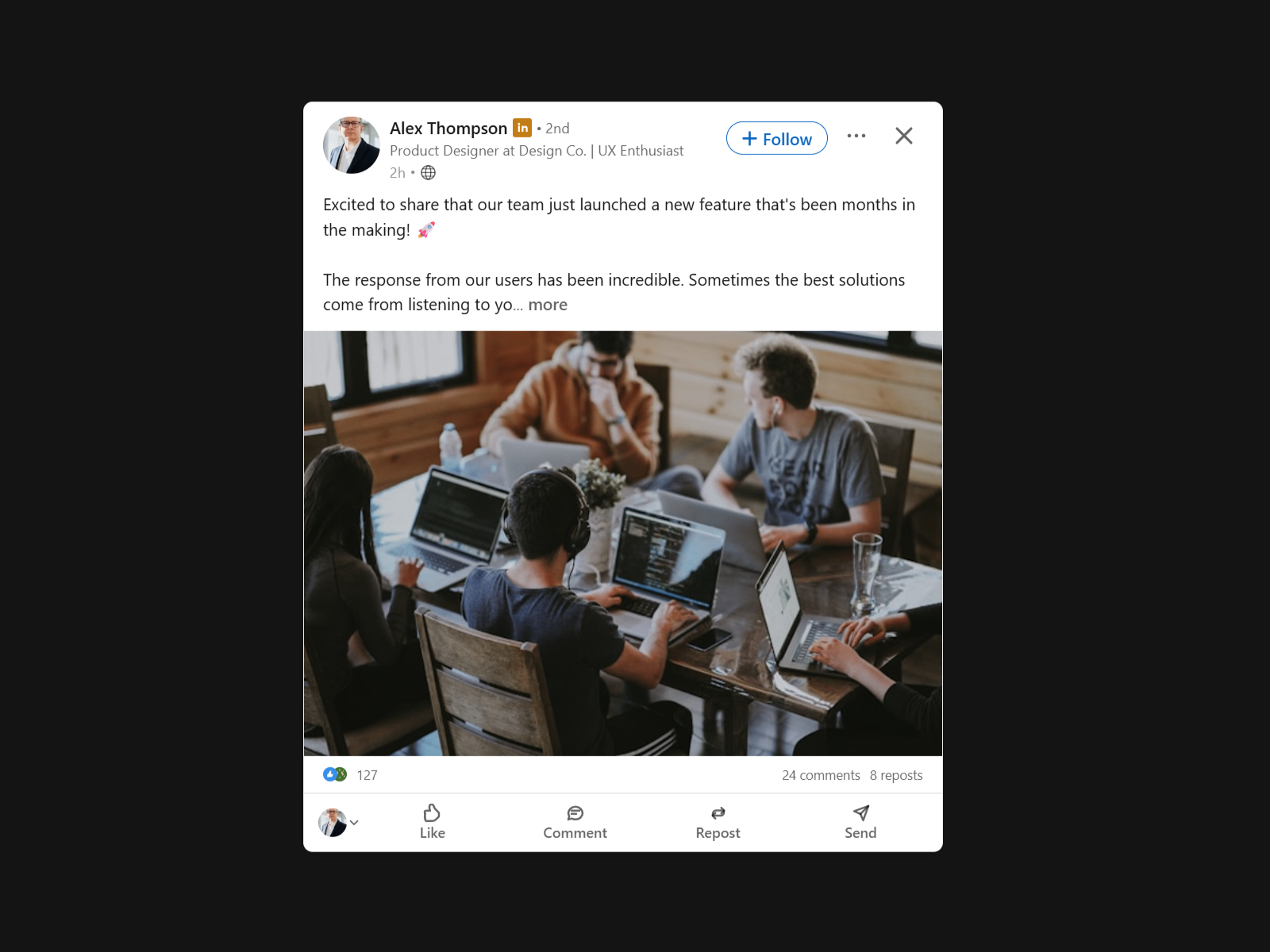This screenshot has width=1270, height=952.
Task: Open the Comment speech bubble icon
Action: [575, 812]
